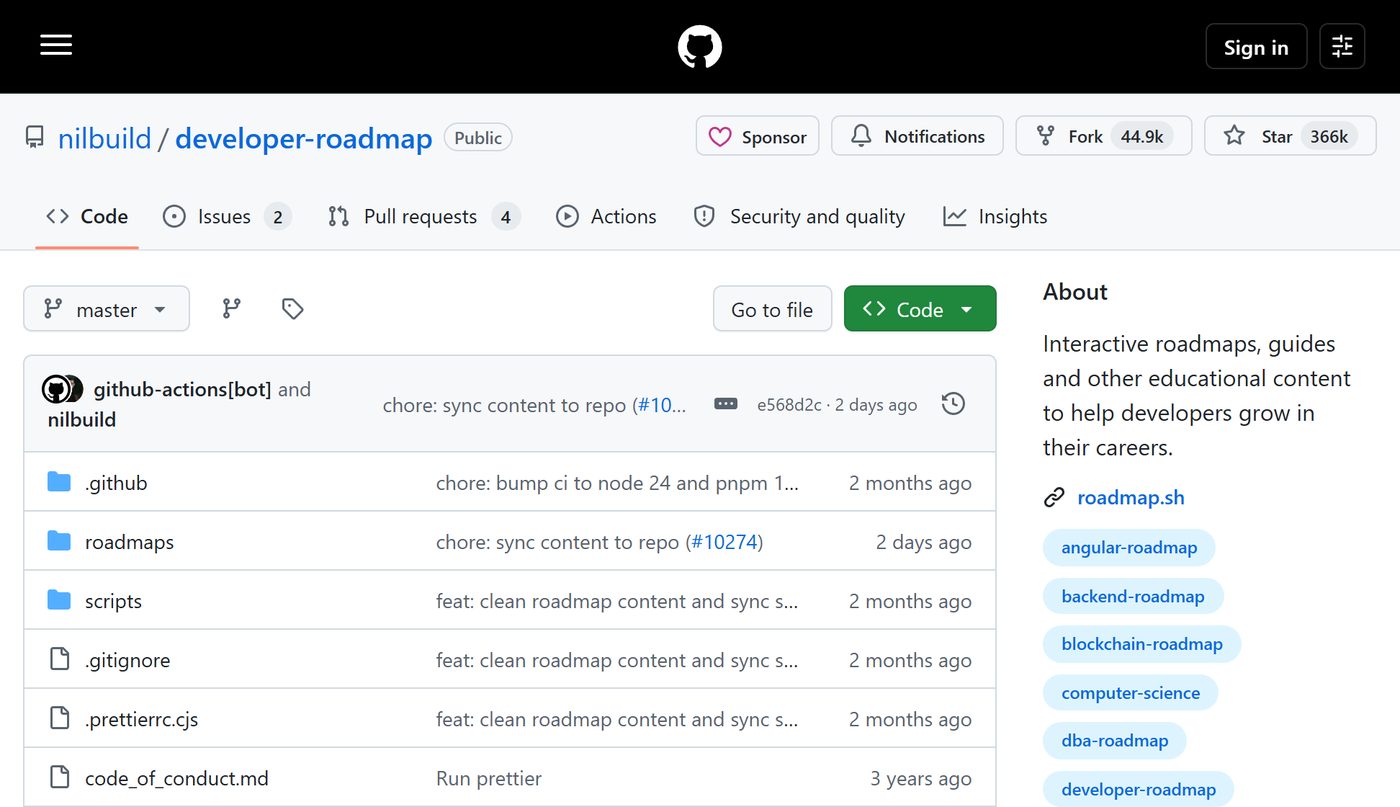Click the scripts folder icon

59,600
